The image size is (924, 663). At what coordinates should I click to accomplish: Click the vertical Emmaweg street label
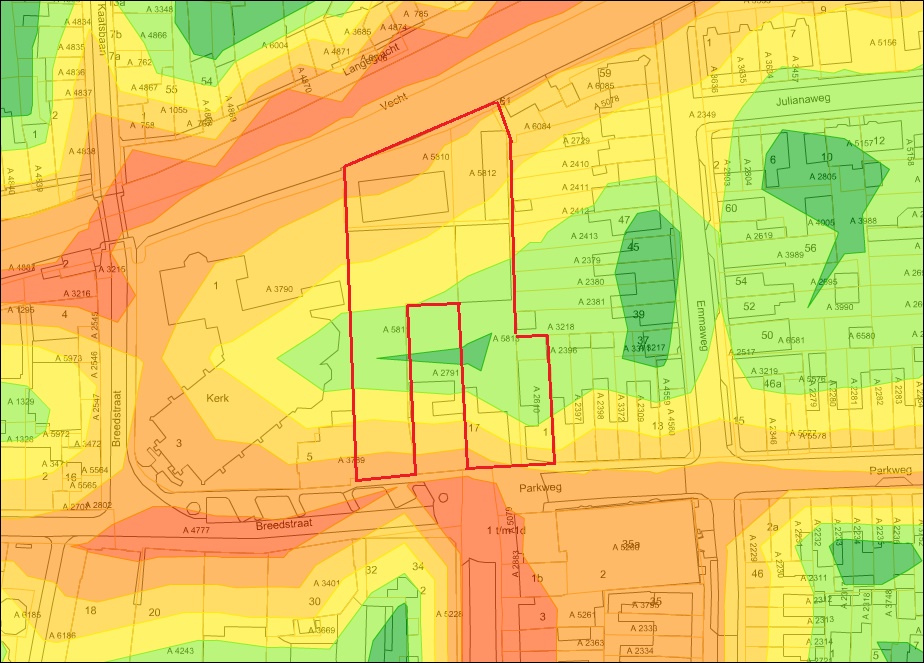(x=701, y=326)
